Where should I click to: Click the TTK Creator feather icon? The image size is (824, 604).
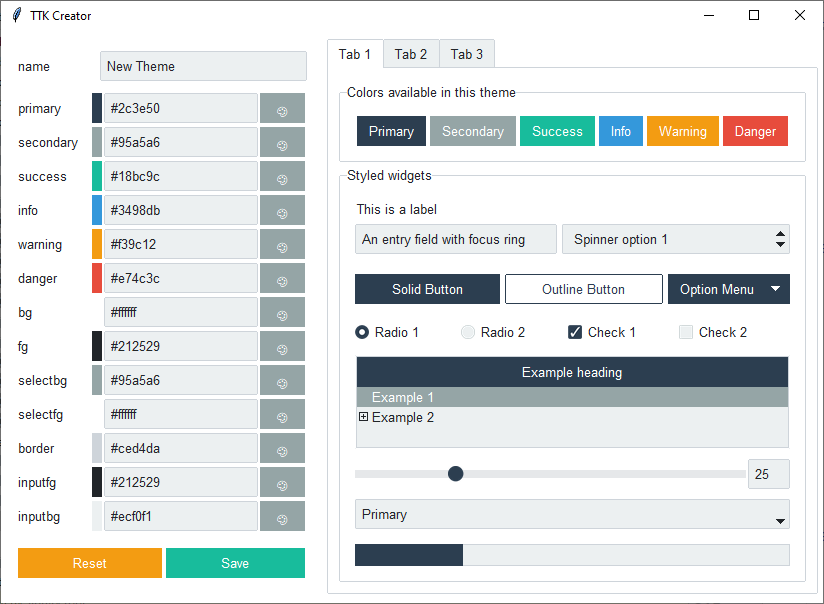(17, 15)
